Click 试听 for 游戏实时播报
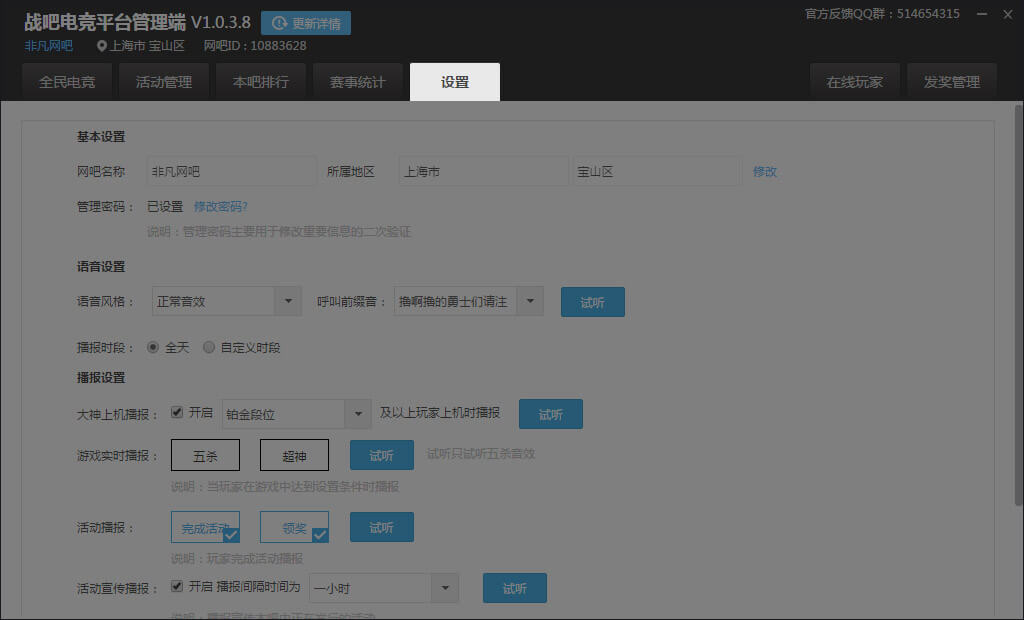 381,455
